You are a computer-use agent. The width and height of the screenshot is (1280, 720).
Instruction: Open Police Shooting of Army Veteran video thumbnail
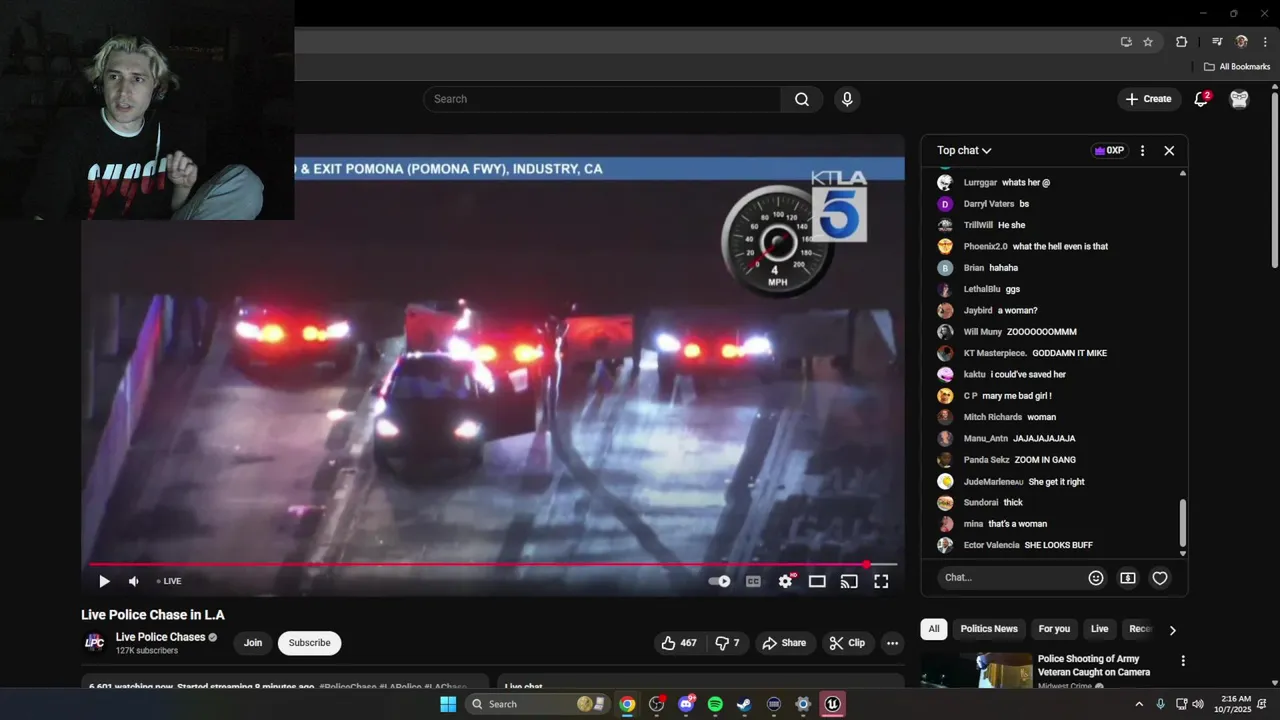[977, 671]
